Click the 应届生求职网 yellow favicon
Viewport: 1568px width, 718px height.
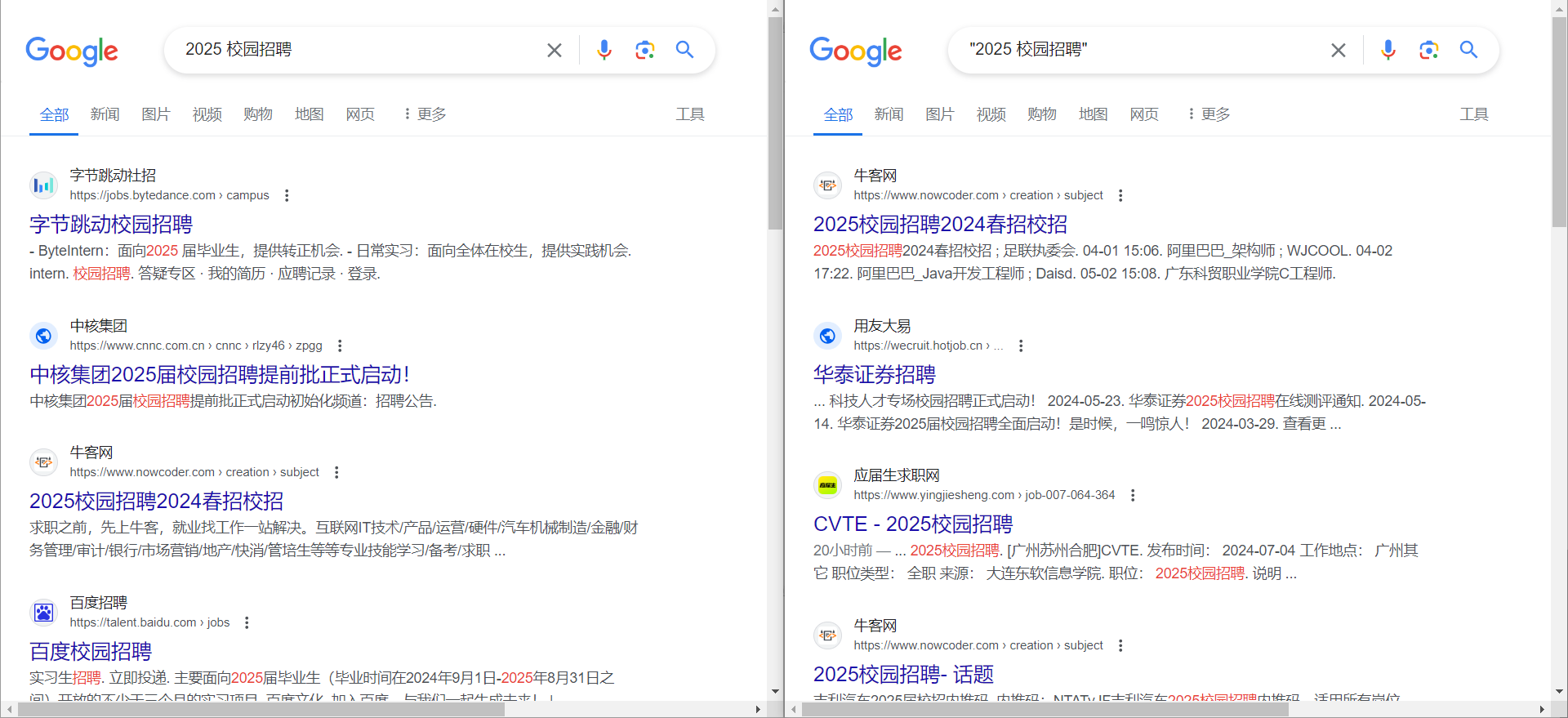(x=827, y=485)
